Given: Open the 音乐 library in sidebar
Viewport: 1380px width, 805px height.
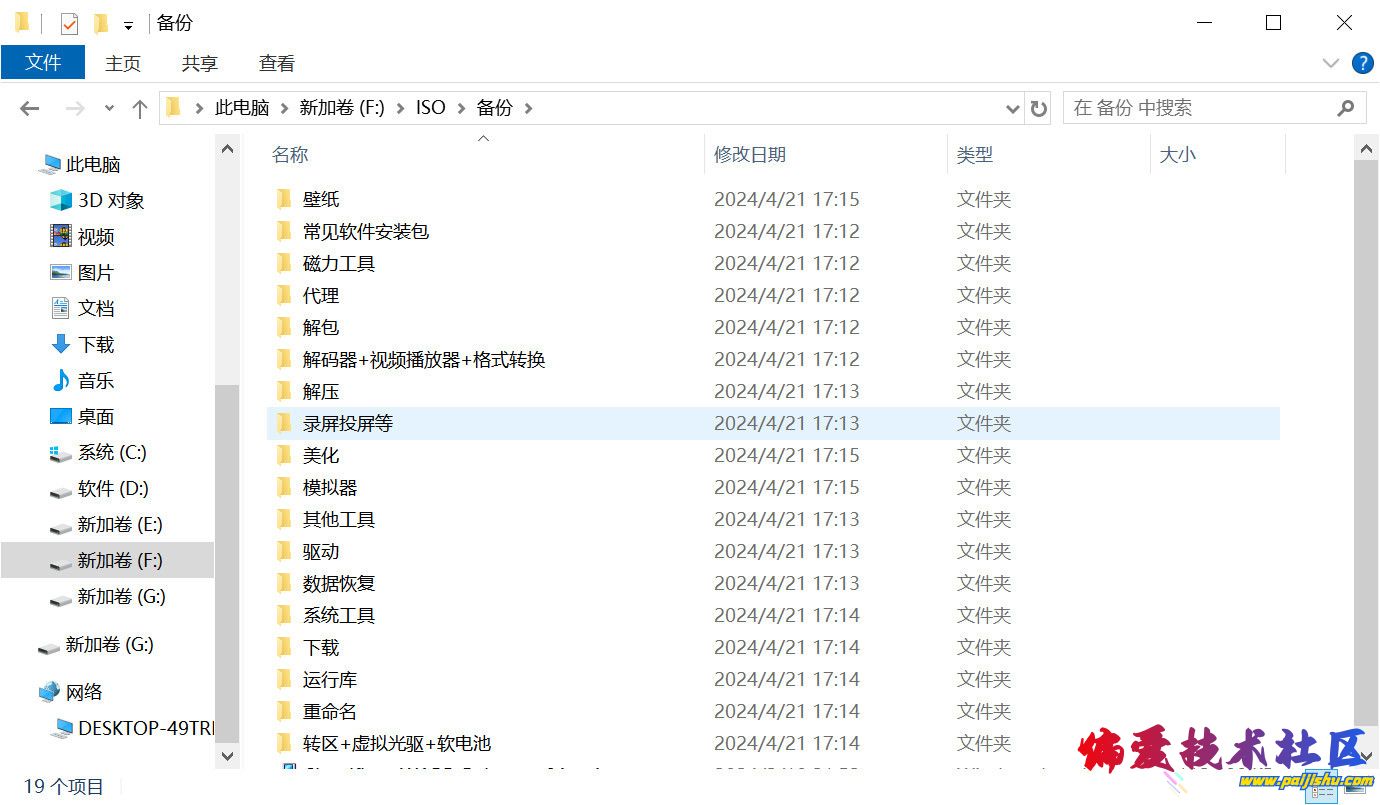Looking at the screenshot, I should click(96, 380).
